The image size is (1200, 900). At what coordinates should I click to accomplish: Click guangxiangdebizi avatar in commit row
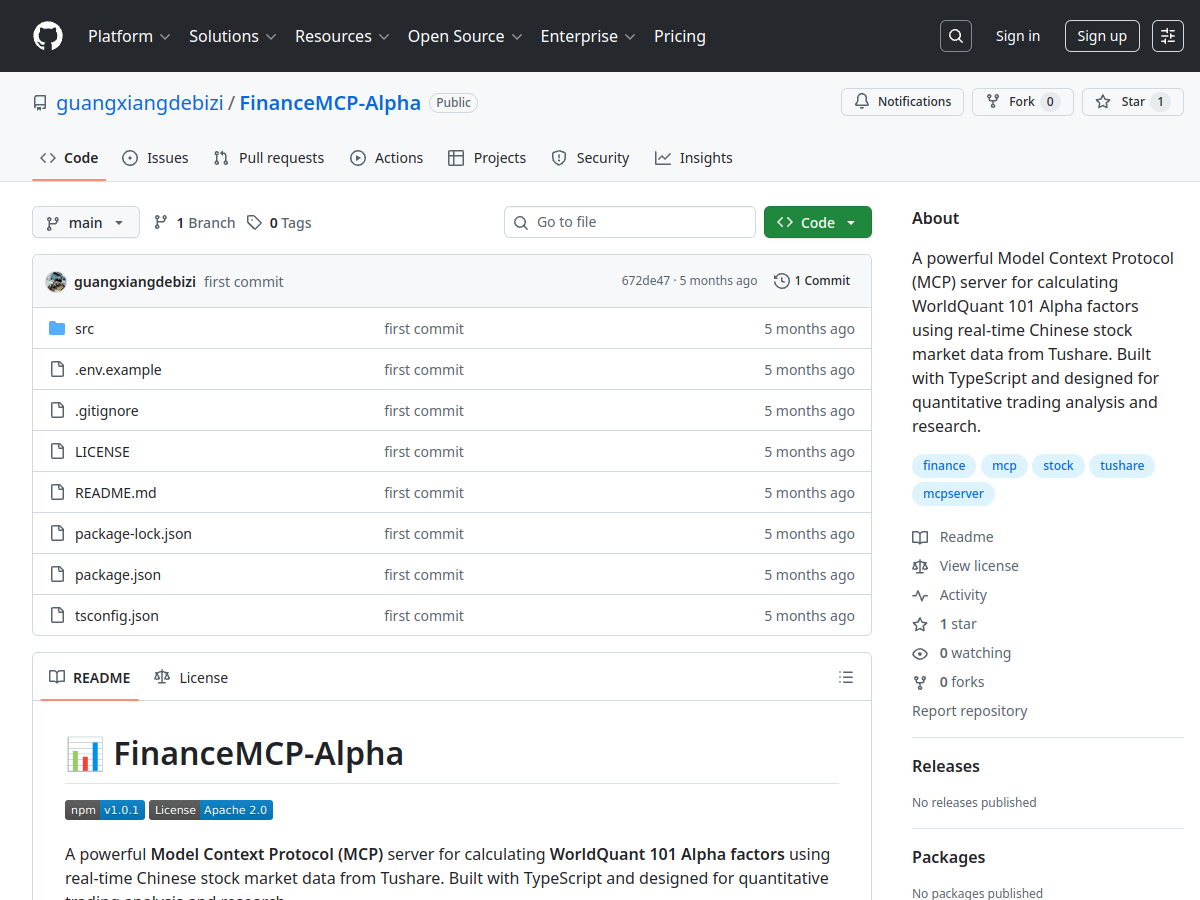coord(56,282)
